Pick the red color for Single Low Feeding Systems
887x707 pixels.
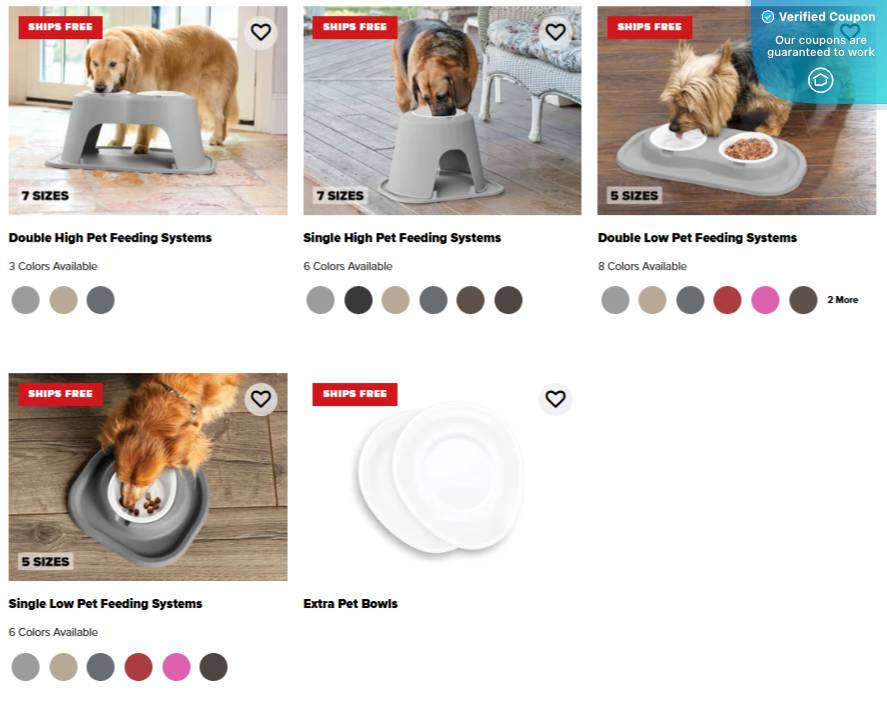click(138, 667)
